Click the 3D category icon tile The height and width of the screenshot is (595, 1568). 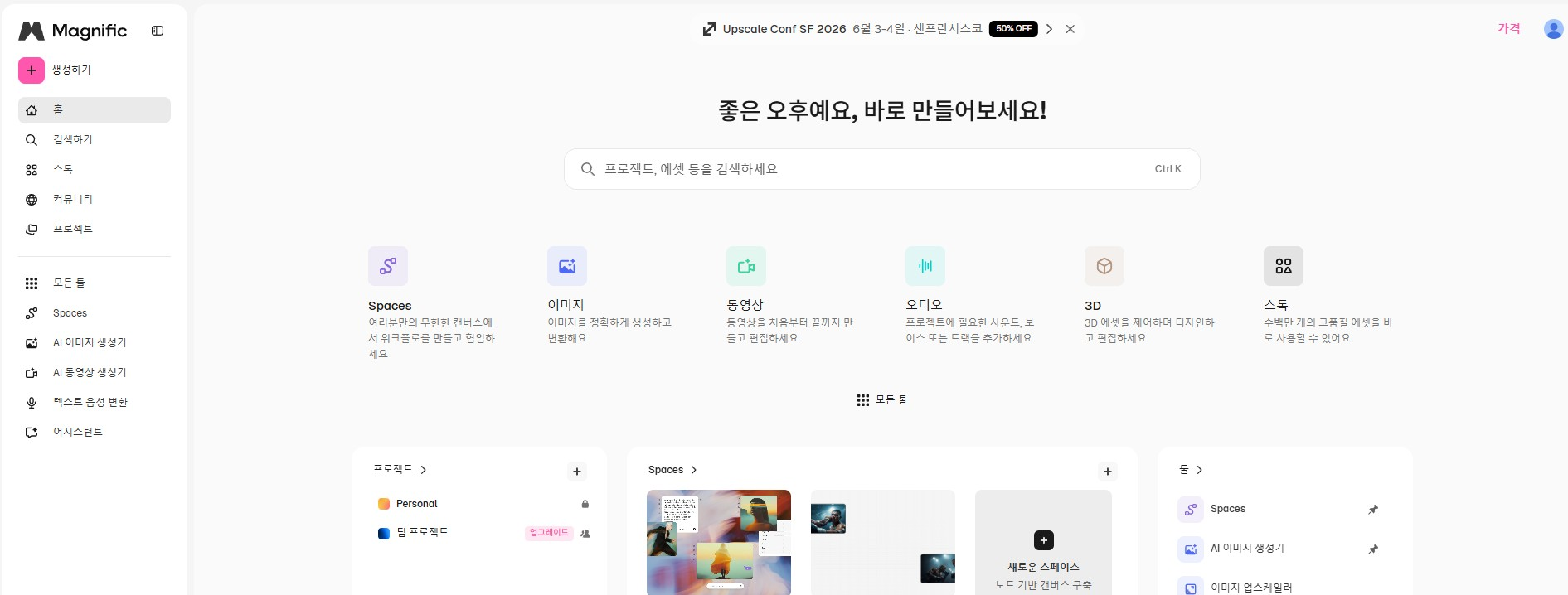pos(1104,266)
